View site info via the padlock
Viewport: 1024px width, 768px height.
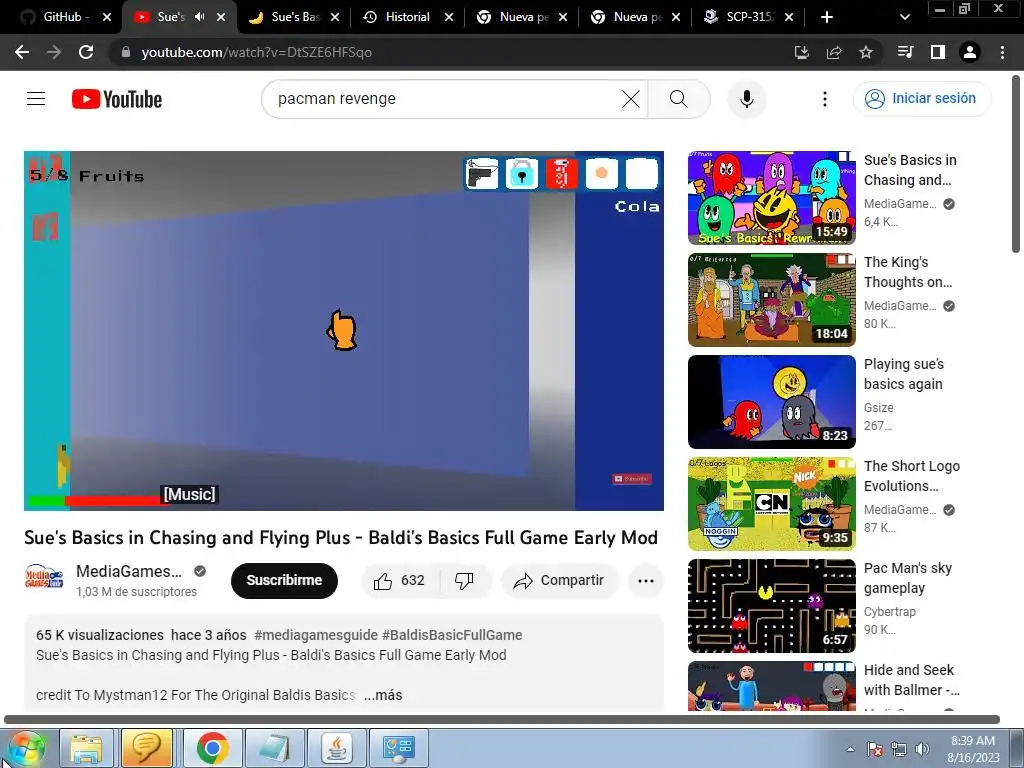coord(126,52)
